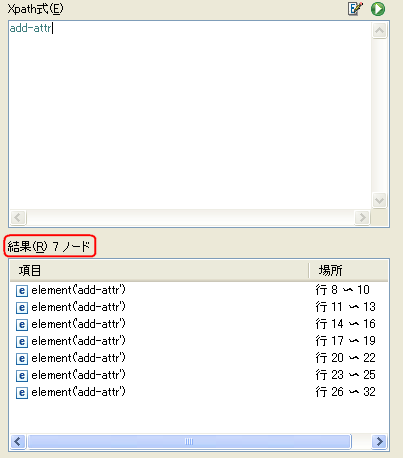Select the element at 行 17 〜 19
Screen dimensions: 403x458
coord(199,341)
